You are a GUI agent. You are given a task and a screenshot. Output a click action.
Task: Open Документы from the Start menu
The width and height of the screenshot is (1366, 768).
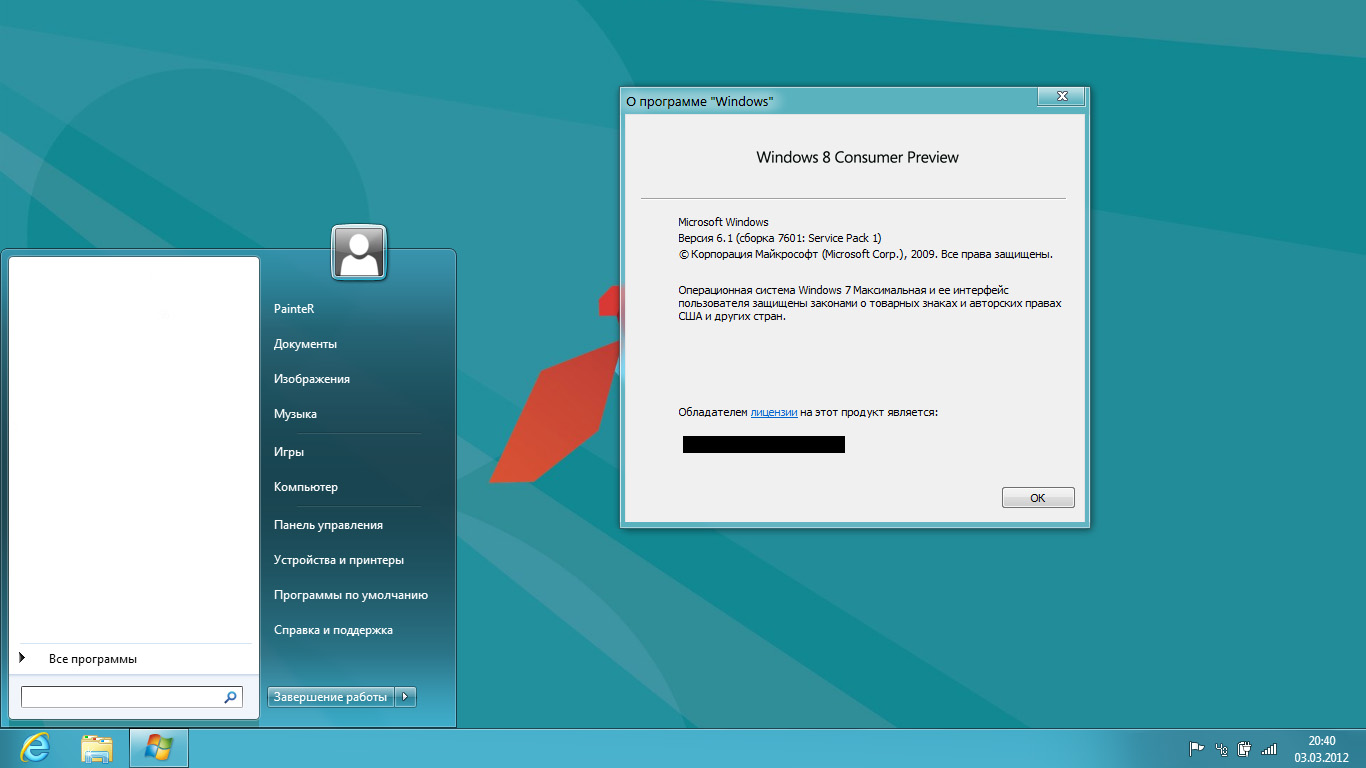coord(305,344)
